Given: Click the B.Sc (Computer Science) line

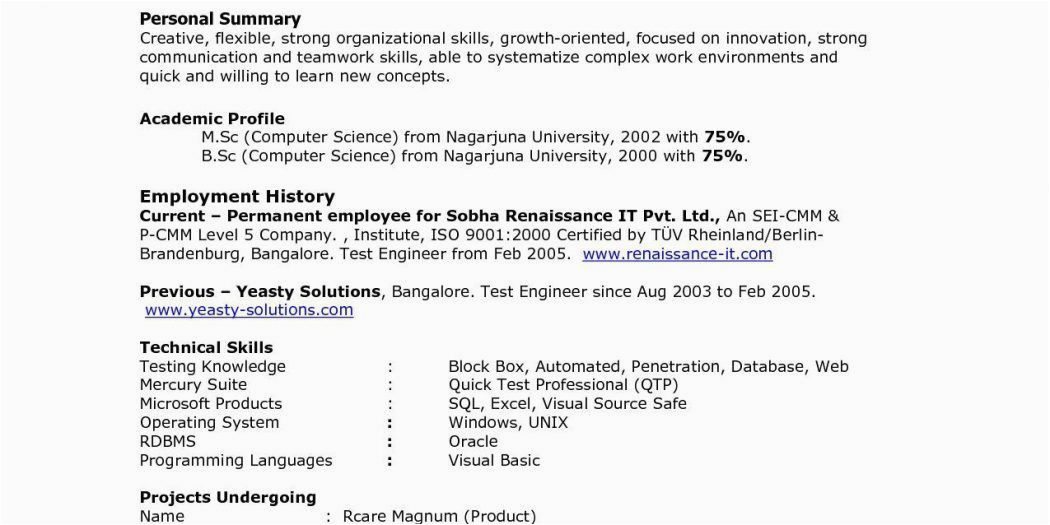Looking at the screenshot, I should coord(474,156).
